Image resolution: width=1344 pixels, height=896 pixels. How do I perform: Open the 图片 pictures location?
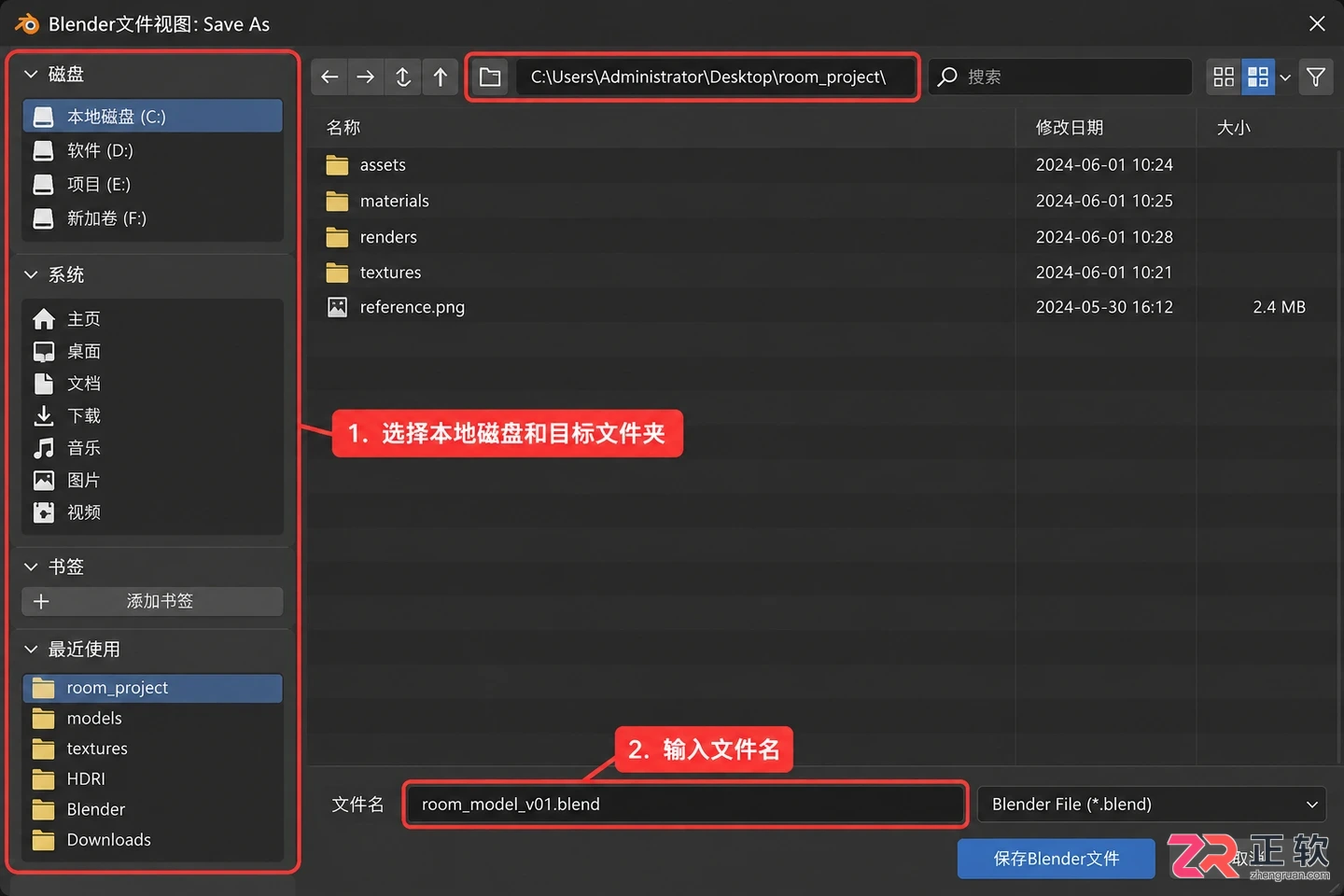(152, 480)
